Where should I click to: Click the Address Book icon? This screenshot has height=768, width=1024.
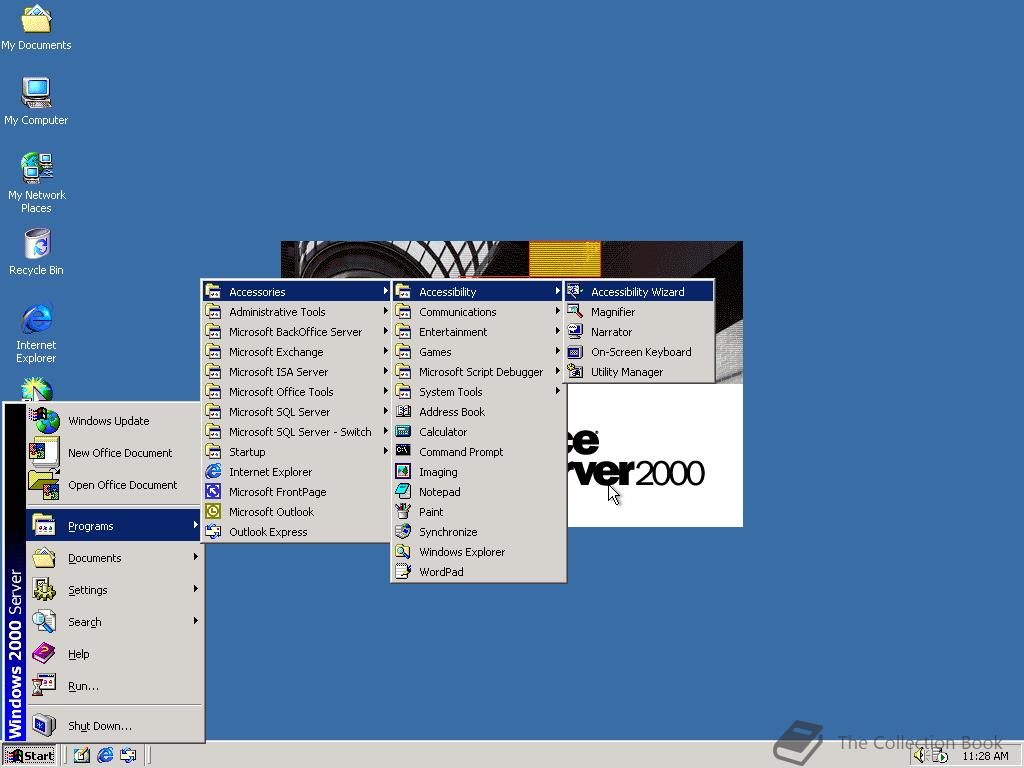[403, 411]
